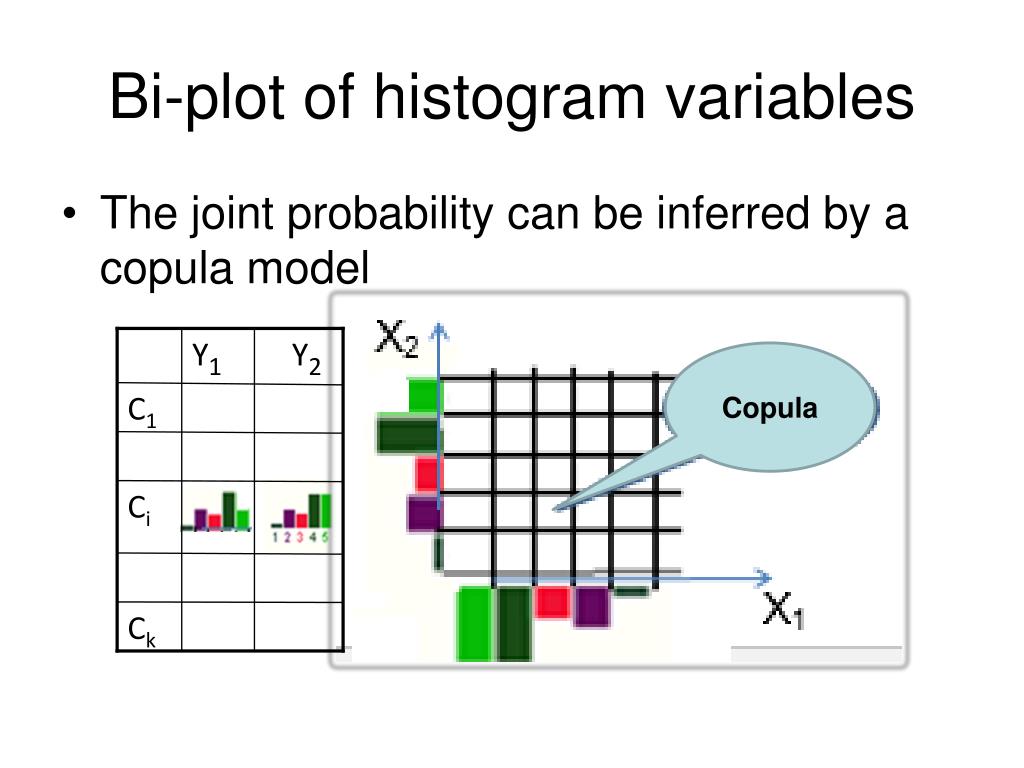Click the C1 row label

142,411
